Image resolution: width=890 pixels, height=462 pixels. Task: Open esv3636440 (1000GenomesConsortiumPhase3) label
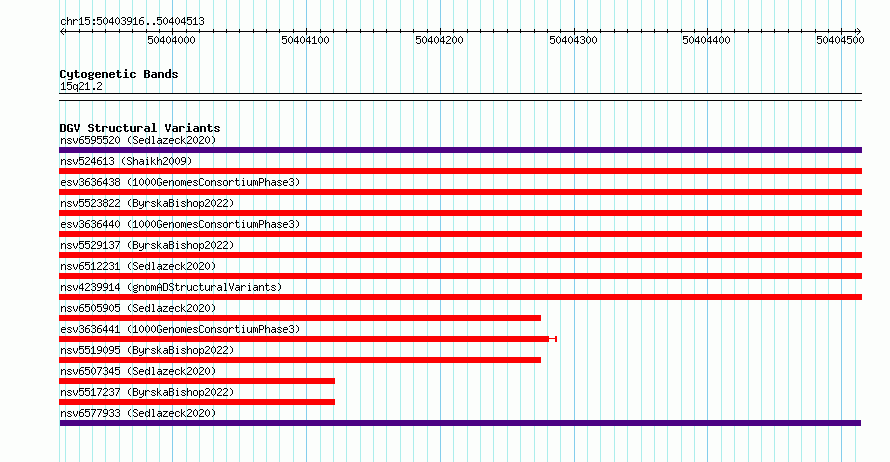pyautogui.click(x=180, y=224)
